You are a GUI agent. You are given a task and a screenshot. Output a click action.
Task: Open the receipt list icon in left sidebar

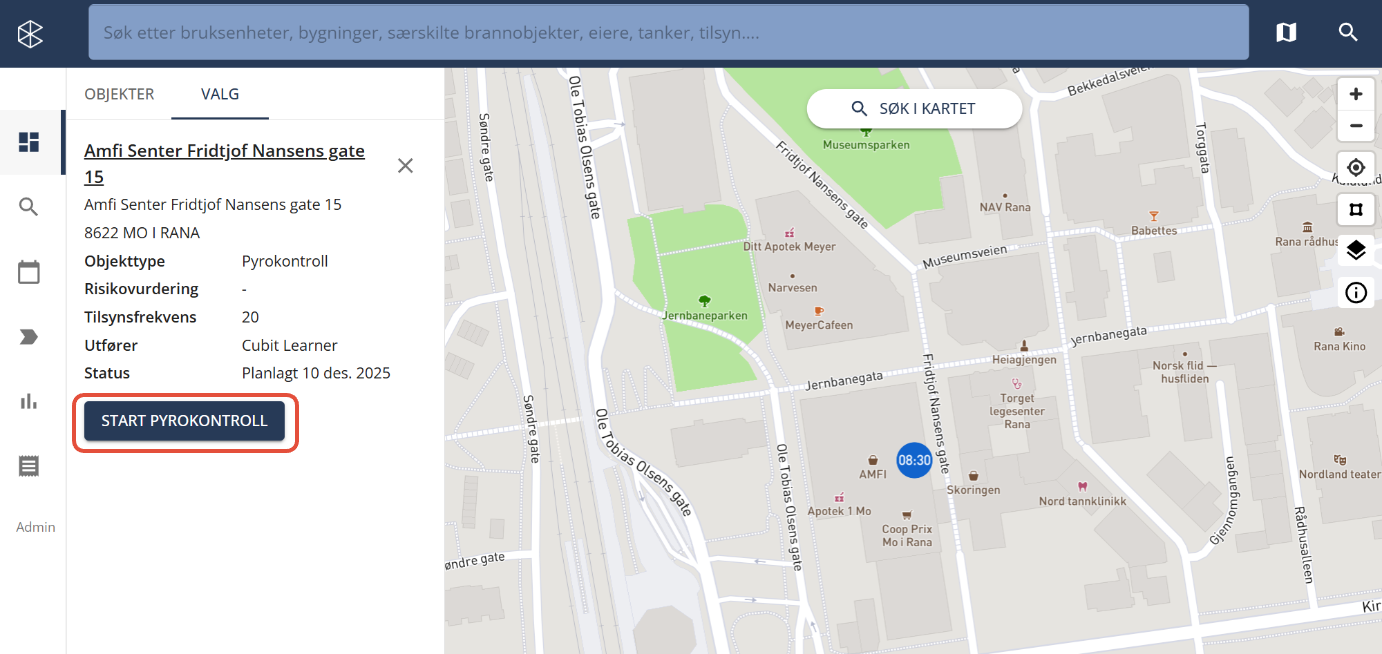tap(29, 466)
